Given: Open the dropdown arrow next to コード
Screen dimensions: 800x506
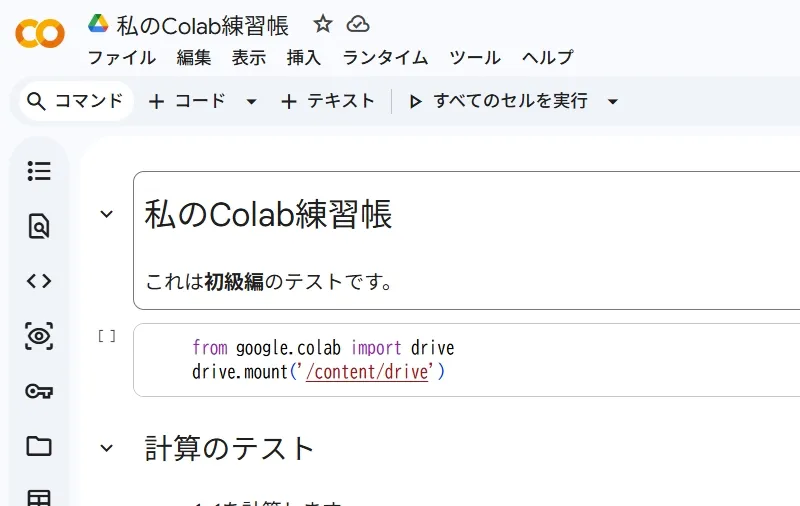Looking at the screenshot, I should click(251, 101).
